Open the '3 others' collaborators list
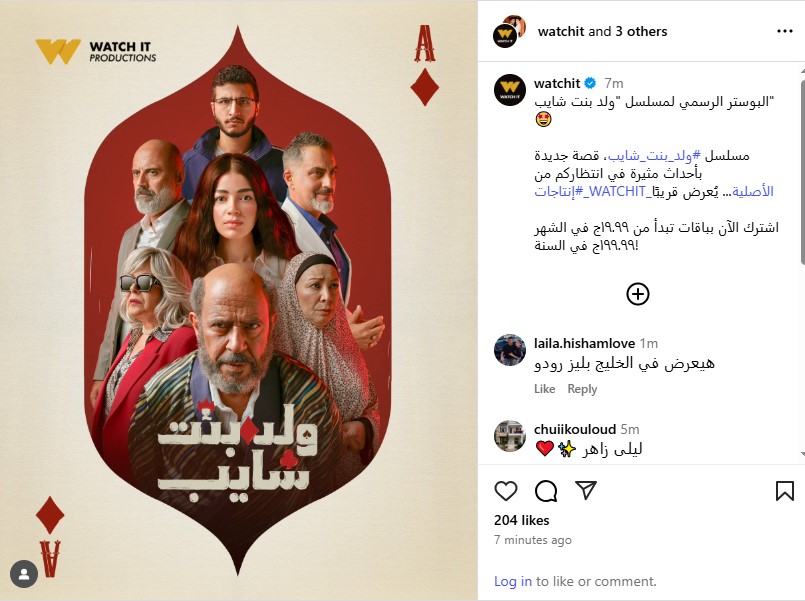Screen dimensions: 805x601 641,31
